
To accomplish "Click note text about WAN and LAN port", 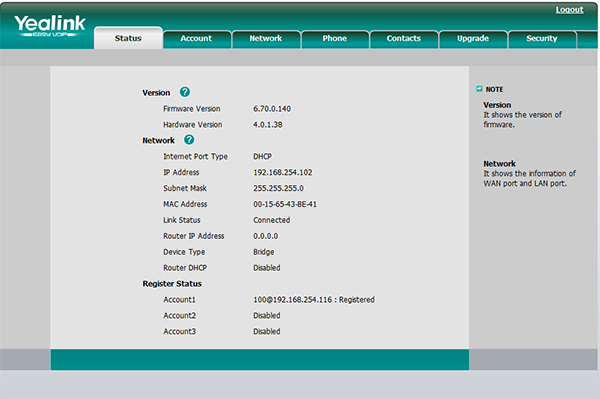I will pos(530,179).
